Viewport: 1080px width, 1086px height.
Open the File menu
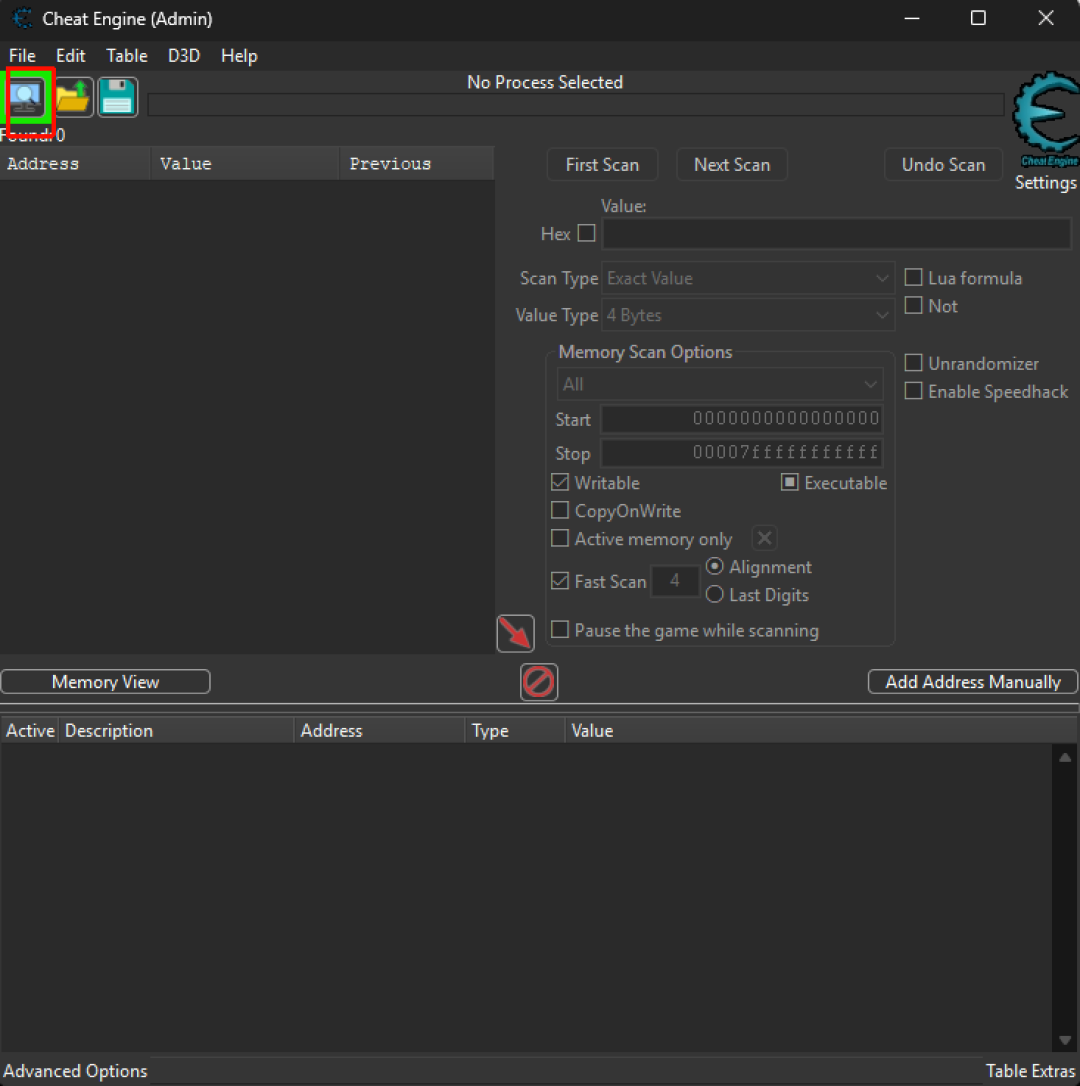click(22, 55)
